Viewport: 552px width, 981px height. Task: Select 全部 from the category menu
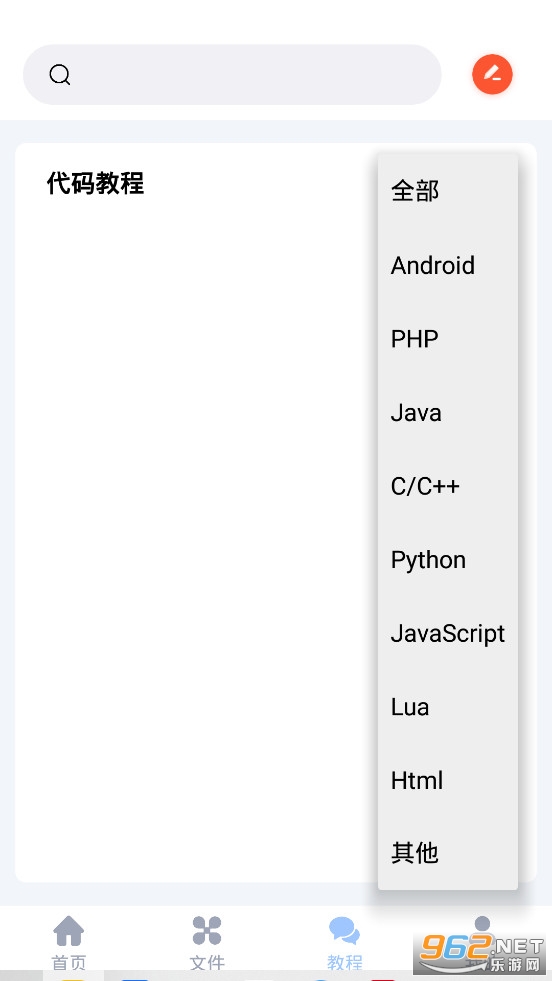point(448,191)
